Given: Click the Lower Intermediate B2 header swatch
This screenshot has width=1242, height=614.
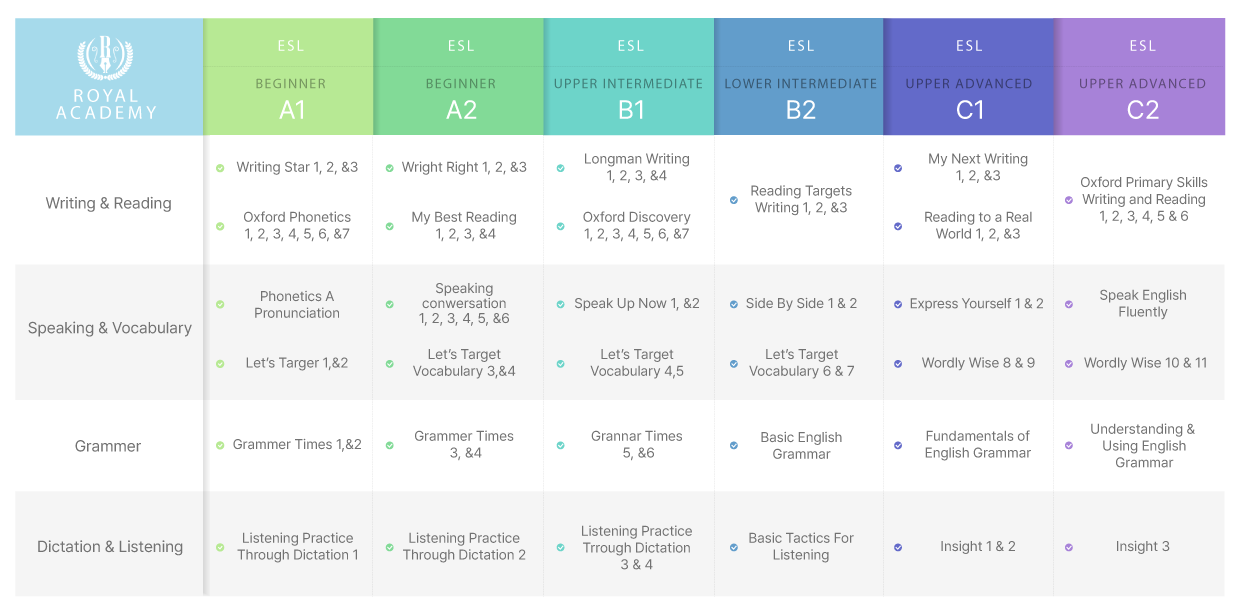Looking at the screenshot, I should click(799, 76).
